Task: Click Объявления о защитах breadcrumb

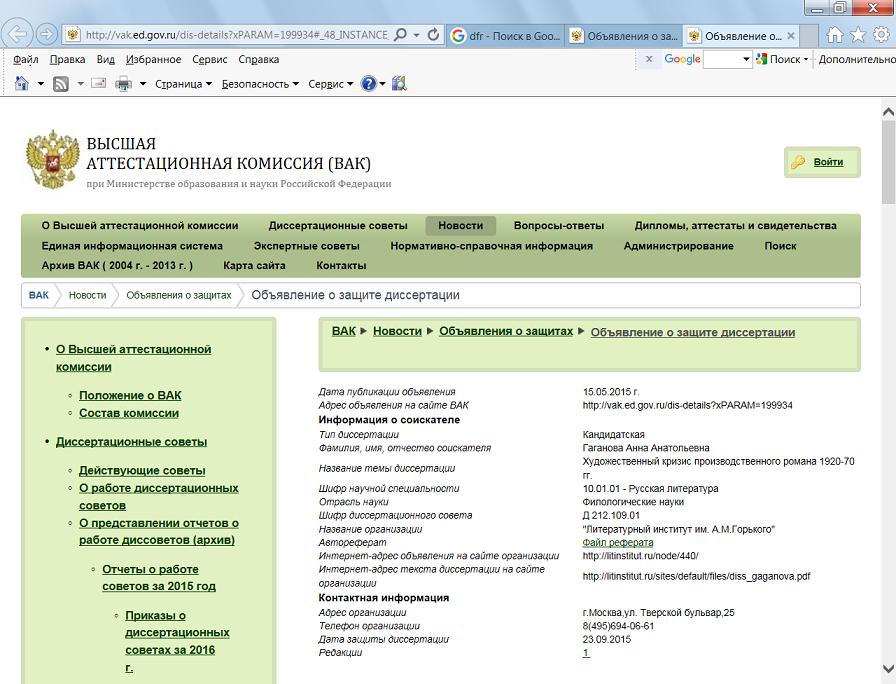Action: click(179, 295)
